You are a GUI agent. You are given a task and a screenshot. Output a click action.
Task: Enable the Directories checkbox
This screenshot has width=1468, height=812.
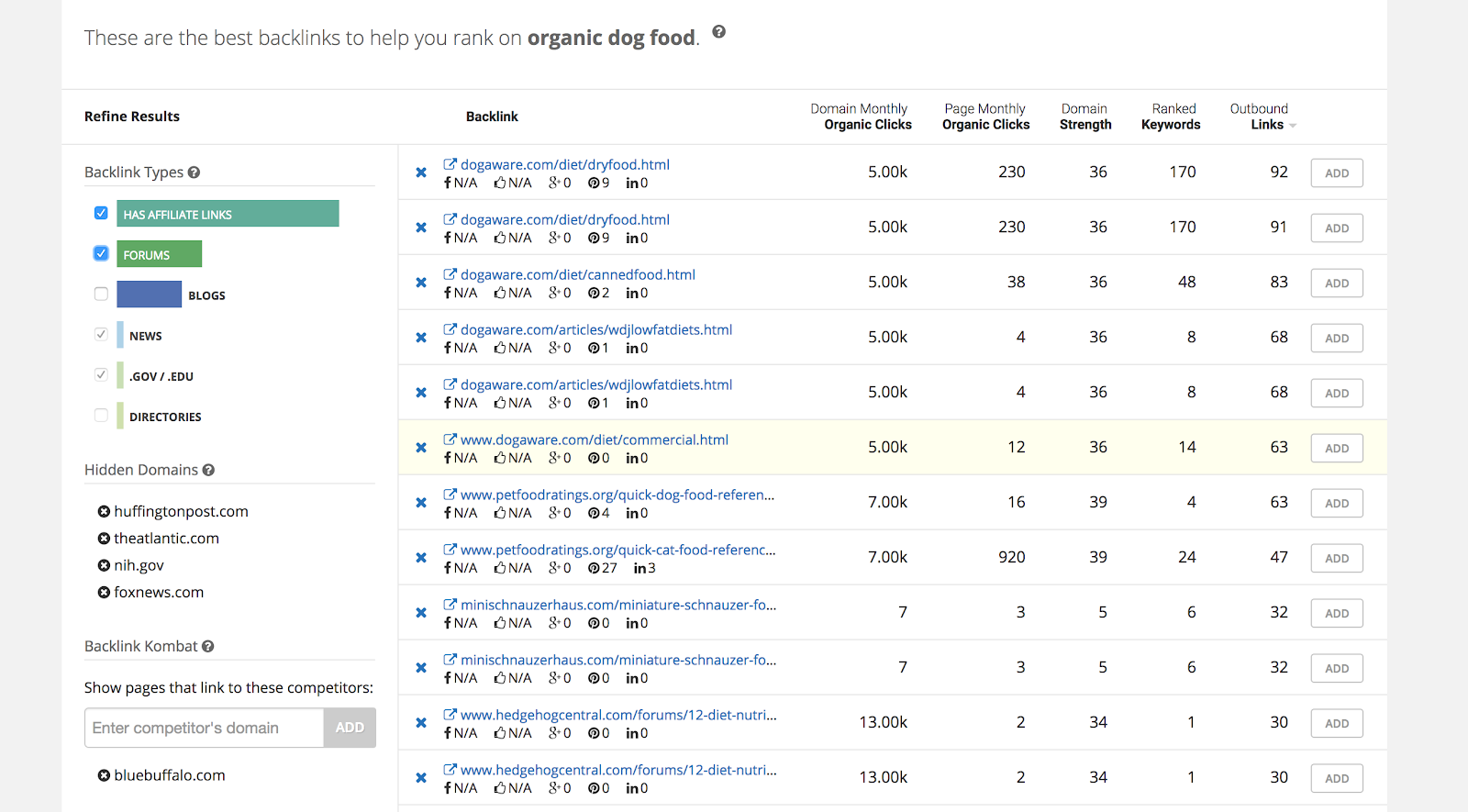[x=101, y=415]
